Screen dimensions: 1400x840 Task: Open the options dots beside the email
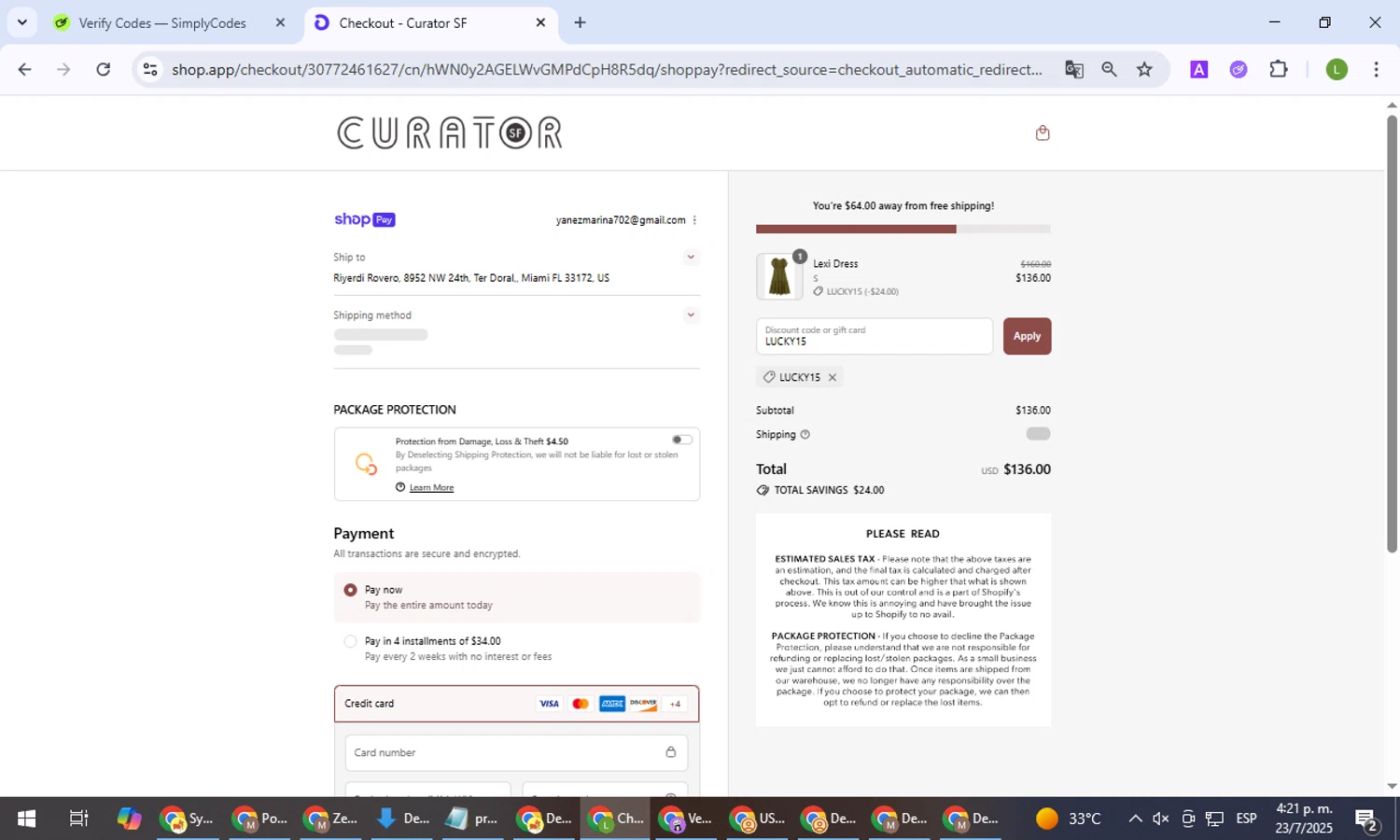pos(694,220)
